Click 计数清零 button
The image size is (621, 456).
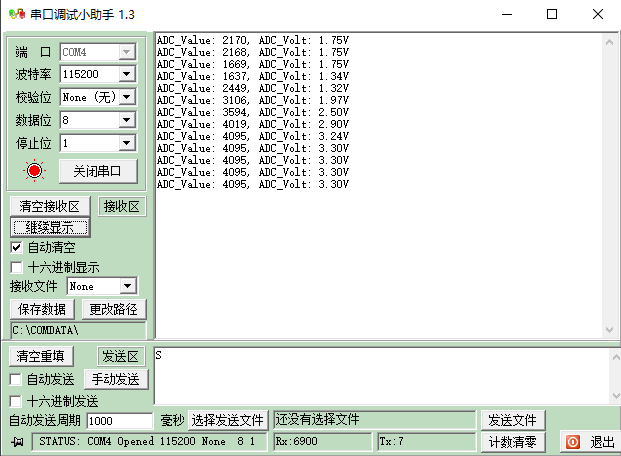click(513, 442)
